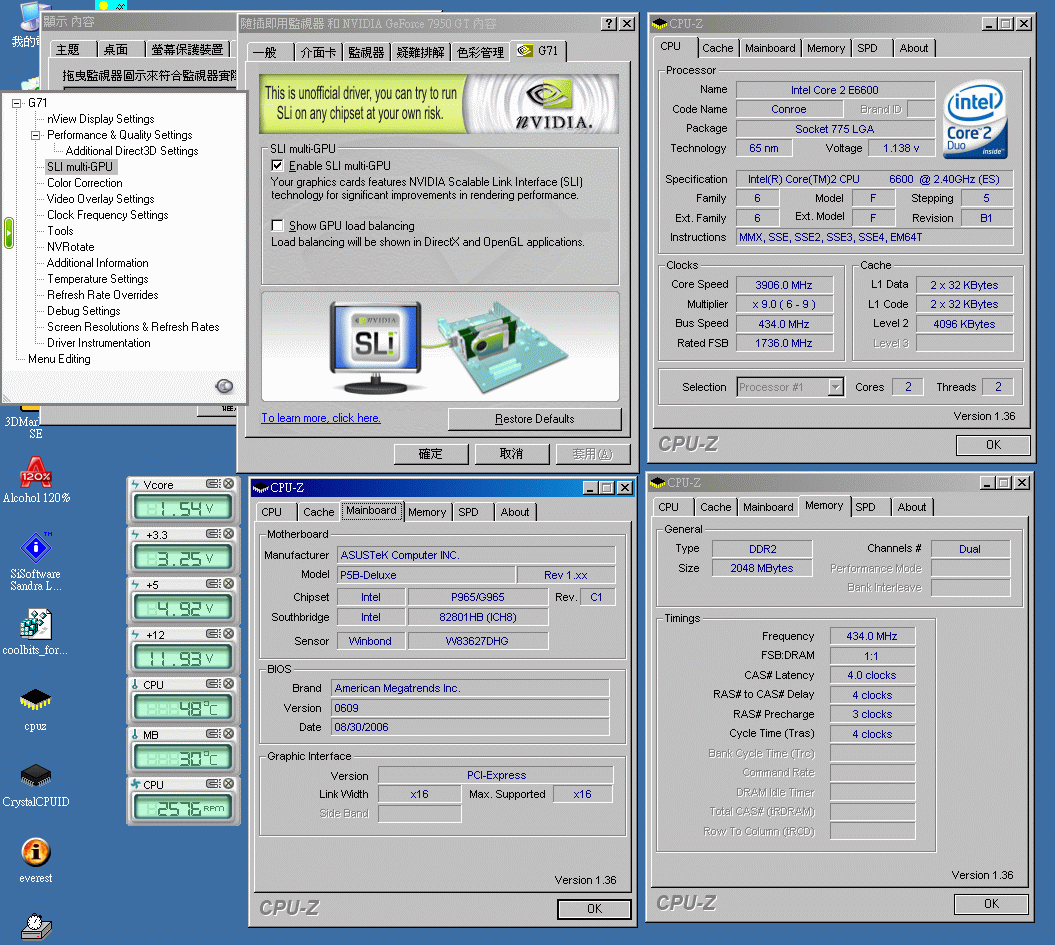Viewport: 1055px width, 945px height.
Task: Click the 確定 button in NVIDIA dialog
Action: point(431,454)
